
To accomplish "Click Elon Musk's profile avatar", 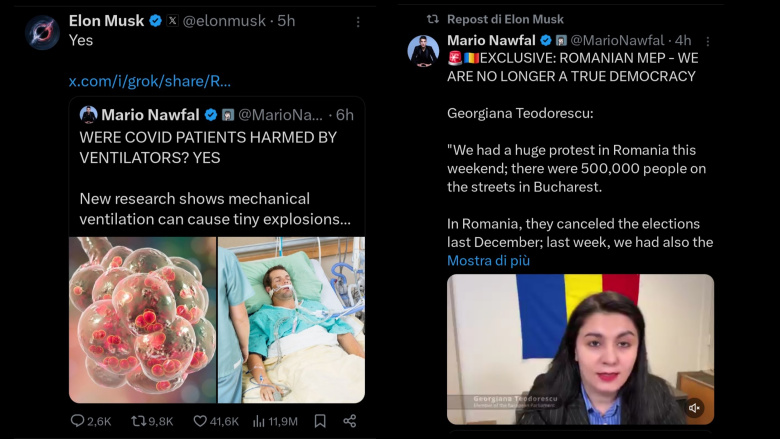I will point(42,32).
